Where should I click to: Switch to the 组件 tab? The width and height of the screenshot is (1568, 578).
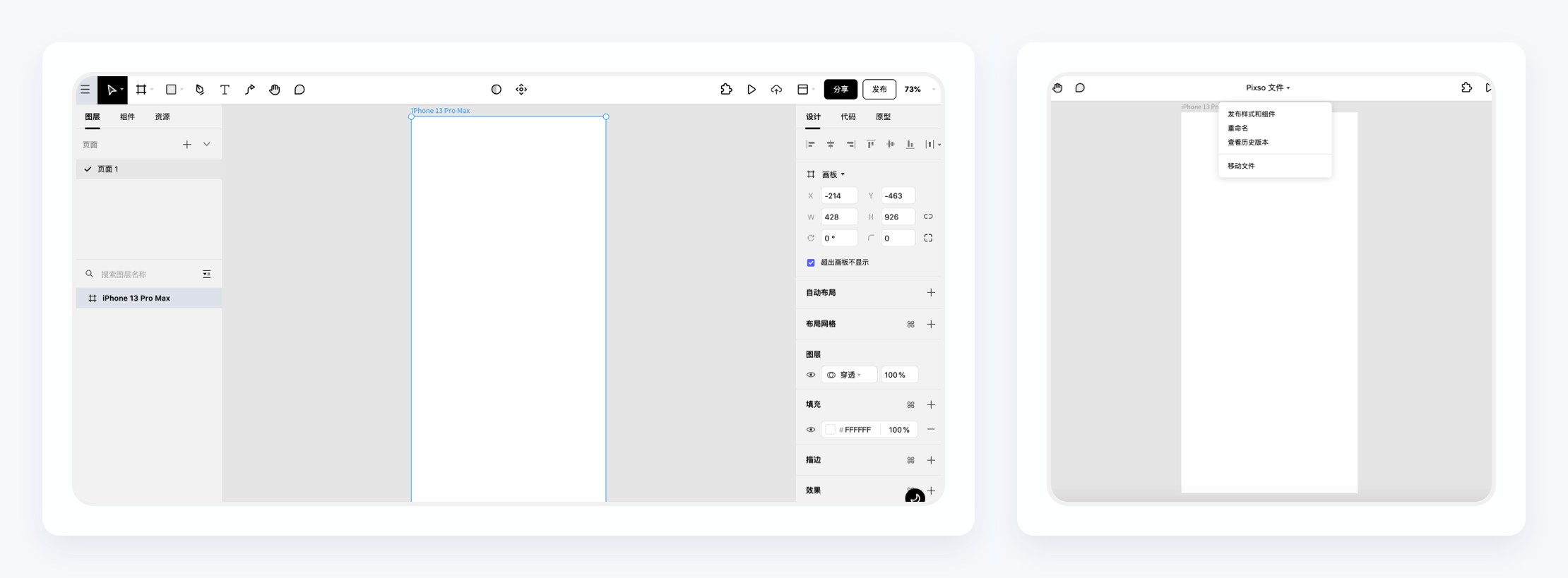pos(127,117)
